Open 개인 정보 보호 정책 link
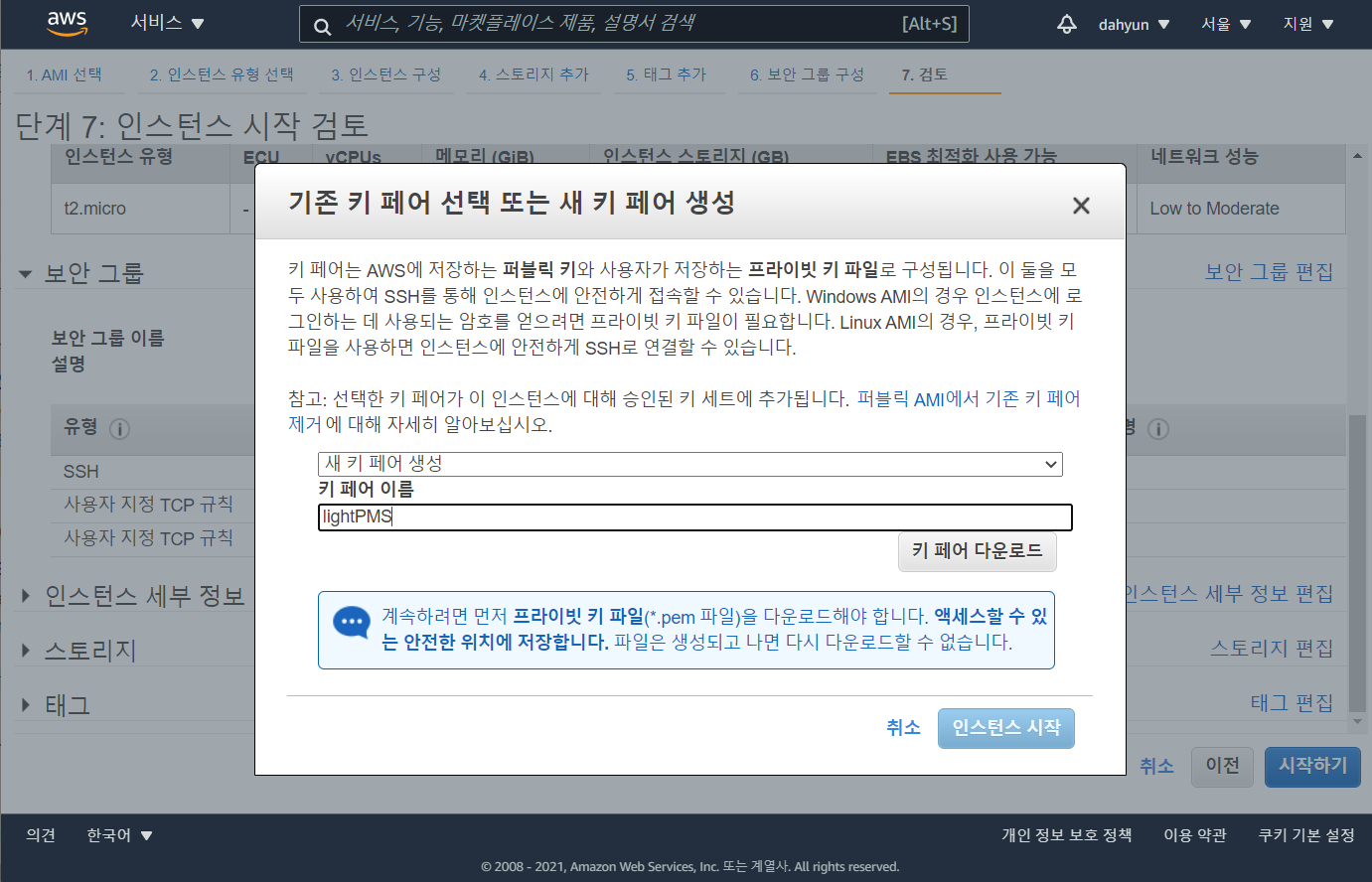The height and width of the screenshot is (882, 1372). 1066,835
